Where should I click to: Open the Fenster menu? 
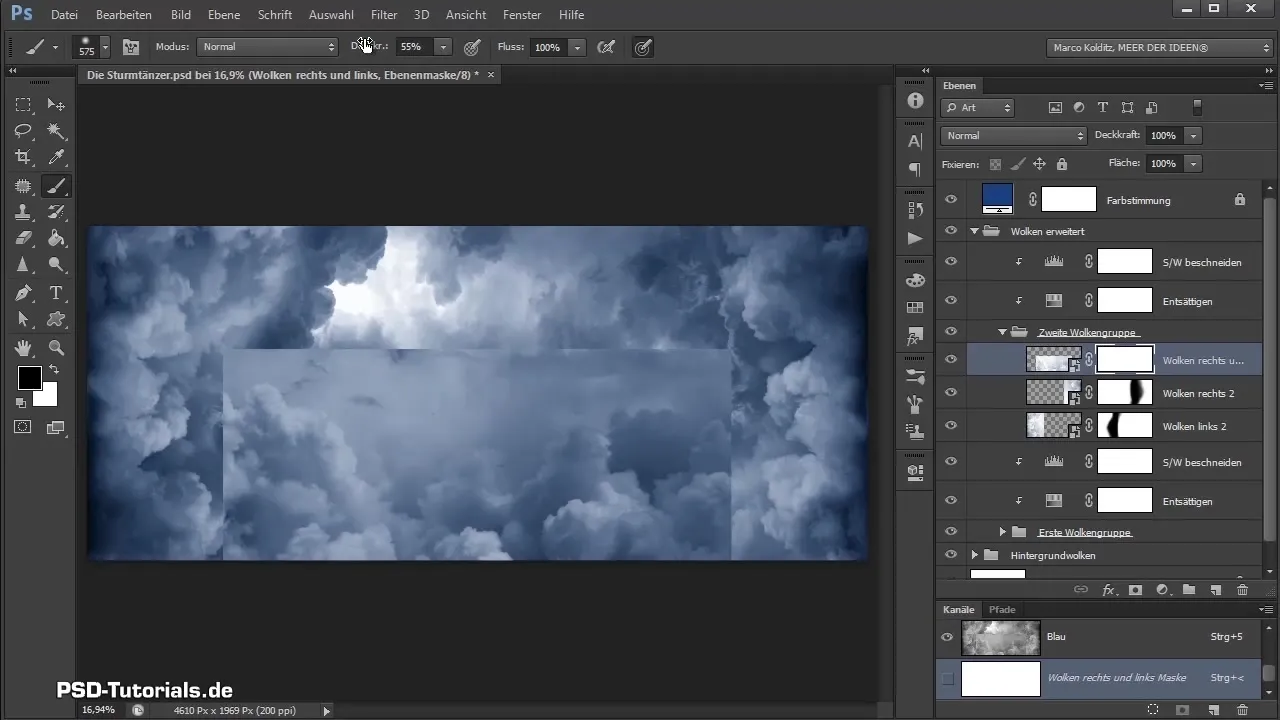[522, 15]
